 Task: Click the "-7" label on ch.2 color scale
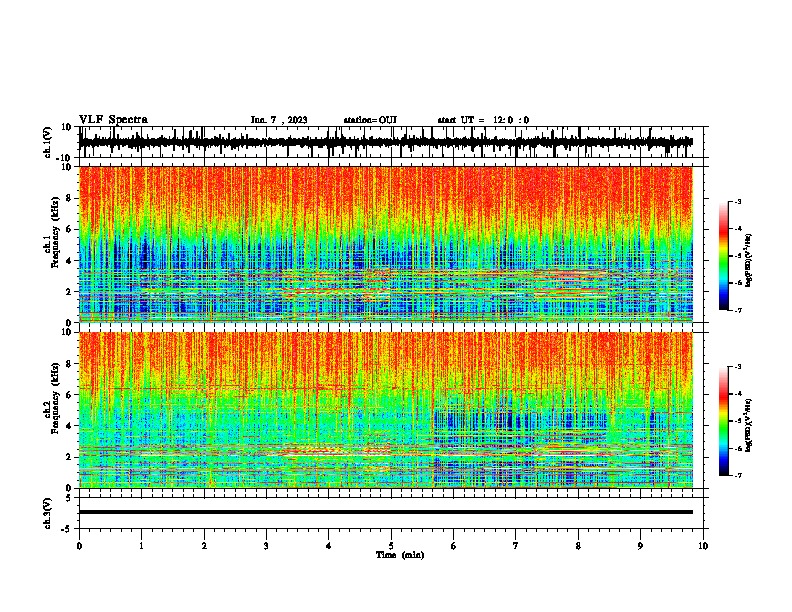738,475
